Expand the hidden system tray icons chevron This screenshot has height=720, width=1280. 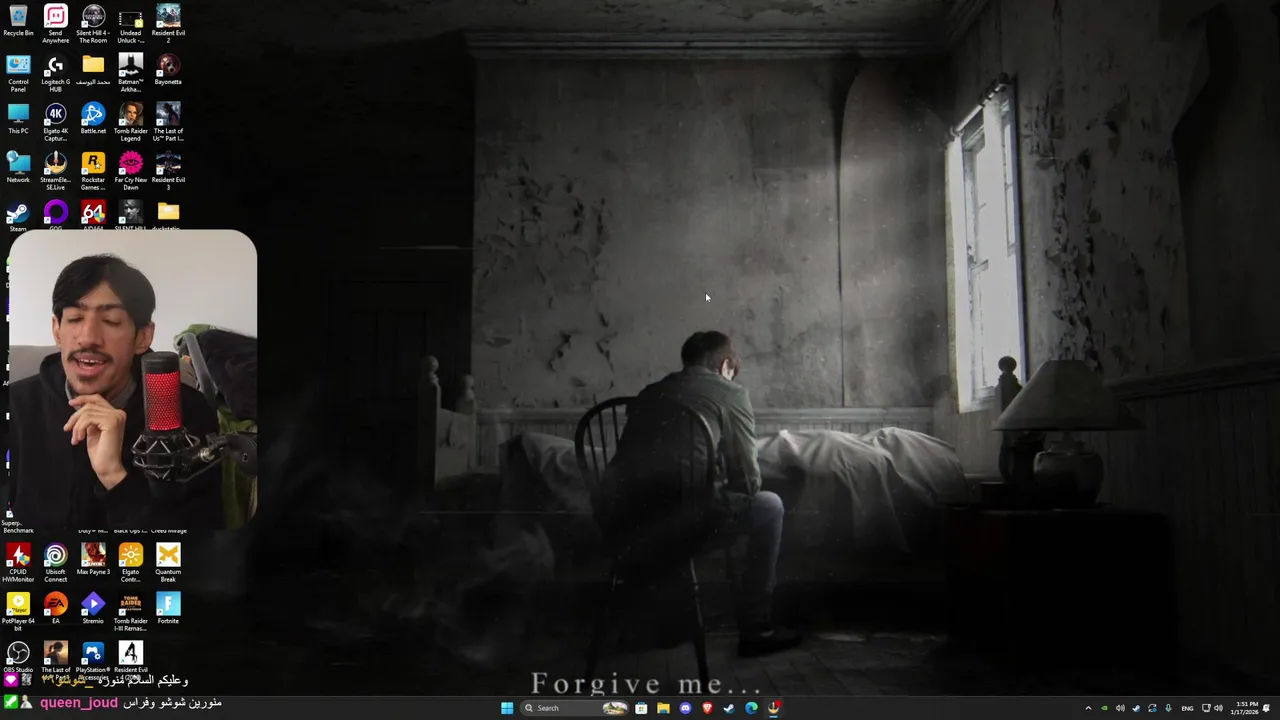pos(1088,708)
